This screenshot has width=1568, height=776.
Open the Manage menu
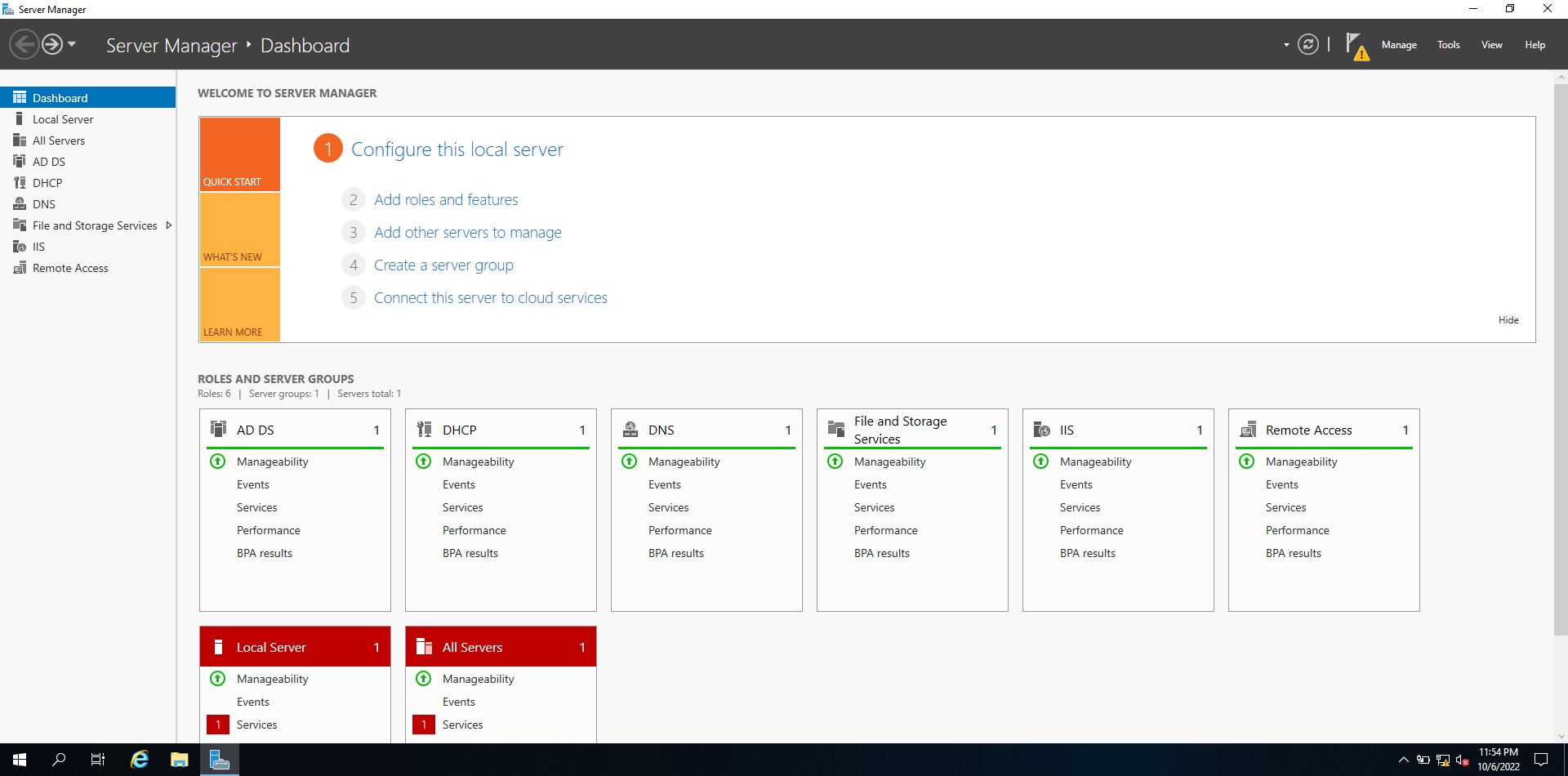coord(1399,45)
